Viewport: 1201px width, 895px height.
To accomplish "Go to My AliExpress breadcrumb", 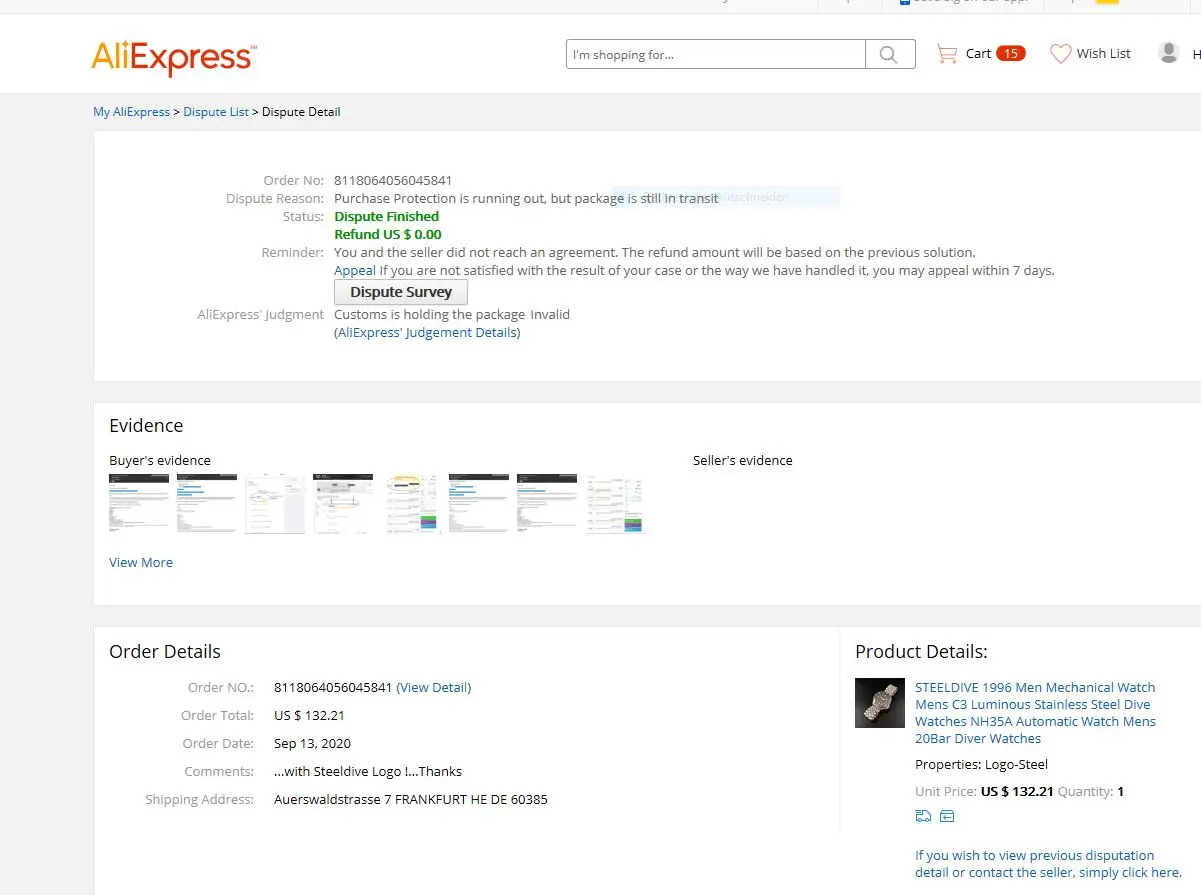I will (x=132, y=112).
